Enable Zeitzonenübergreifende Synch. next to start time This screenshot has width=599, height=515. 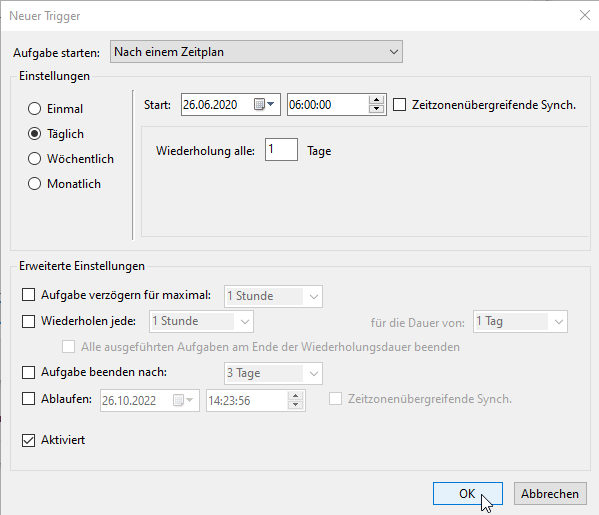400,105
